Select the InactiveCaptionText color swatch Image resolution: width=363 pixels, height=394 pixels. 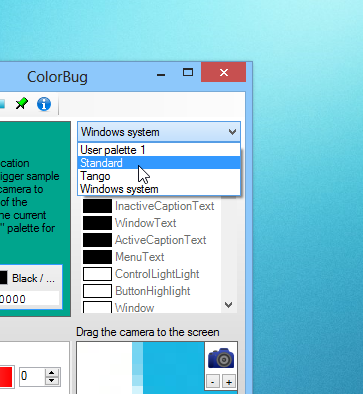97,206
